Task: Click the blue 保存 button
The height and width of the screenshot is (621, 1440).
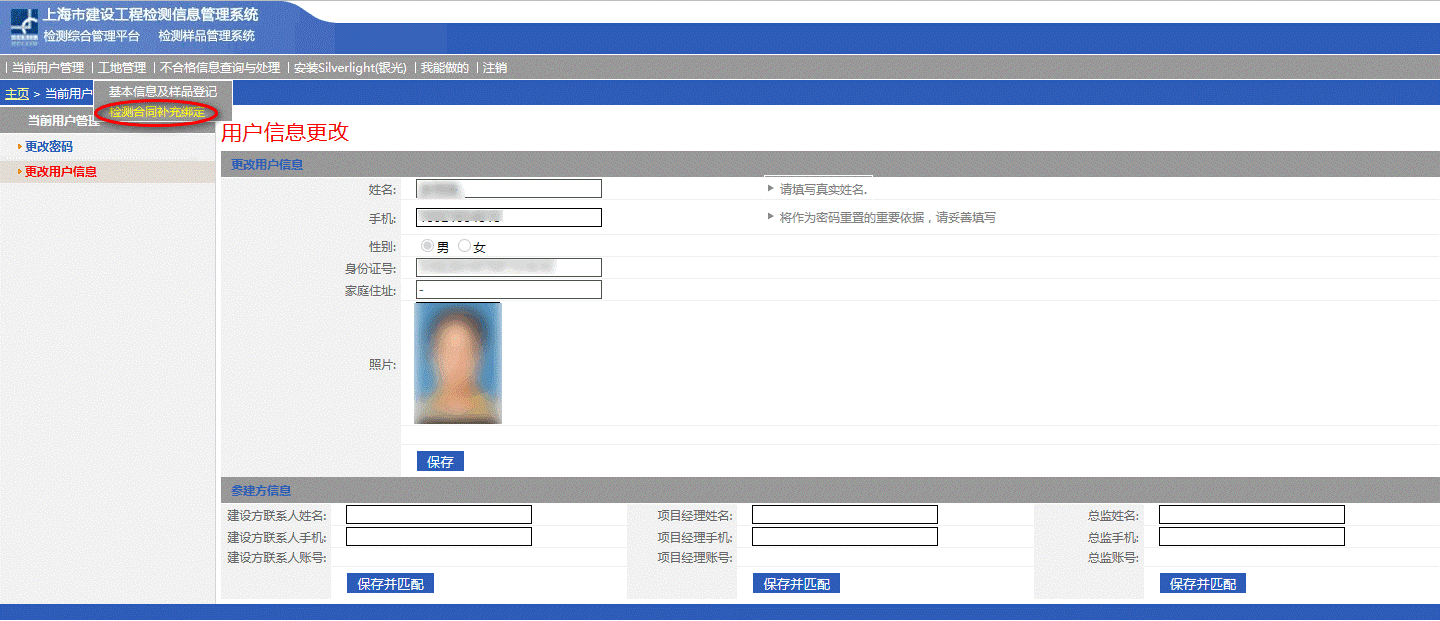Action: coord(440,461)
